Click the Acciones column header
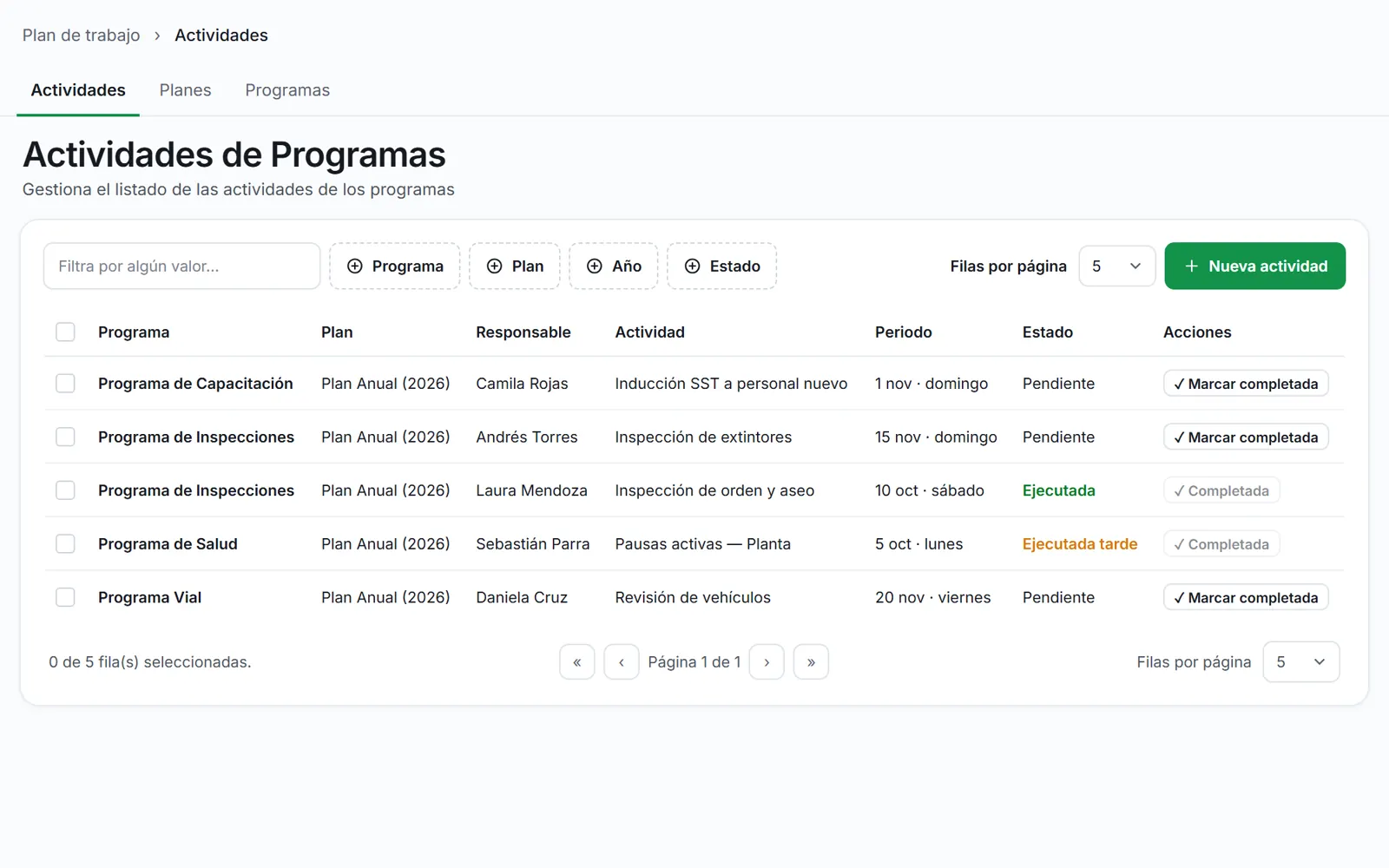The width and height of the screenshot is (1389, 868). [x=1197, y=332]
